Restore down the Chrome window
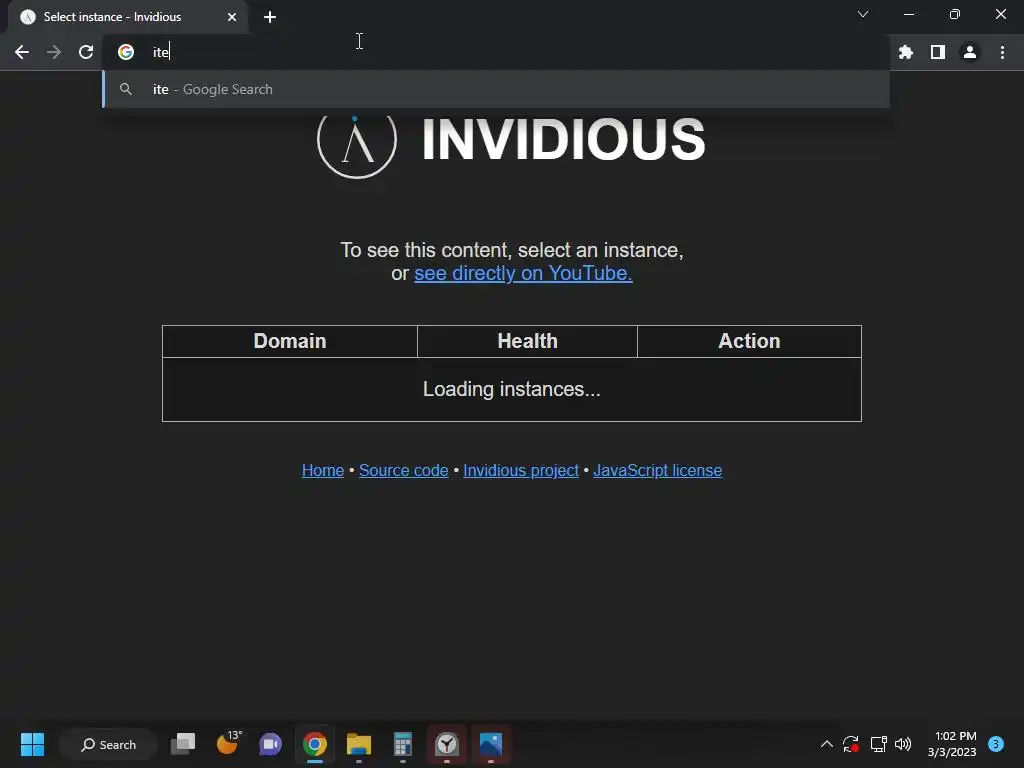The image size is (1024, 768). point(955,14)
